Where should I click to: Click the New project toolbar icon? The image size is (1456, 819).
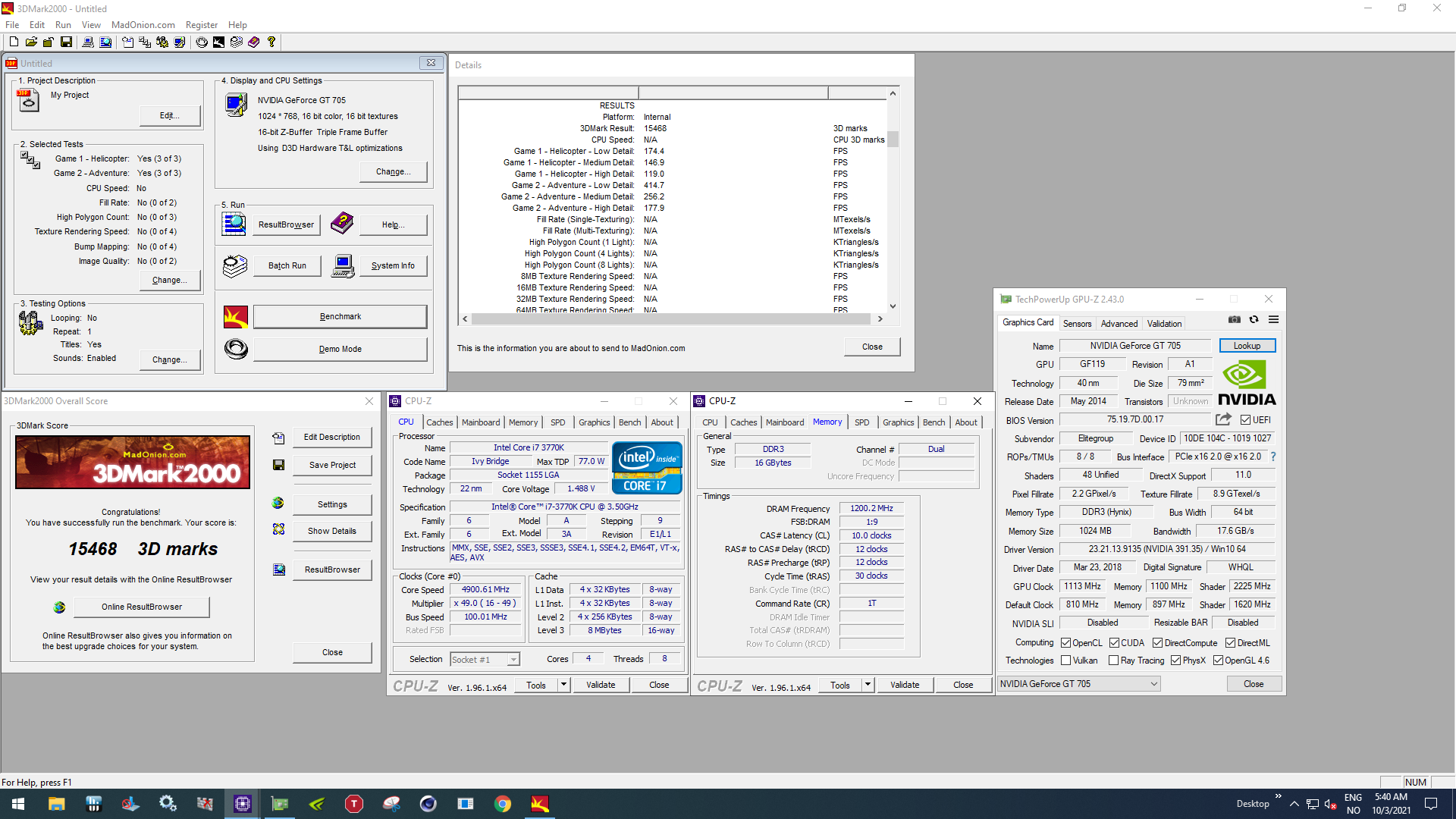pos(14,42)
